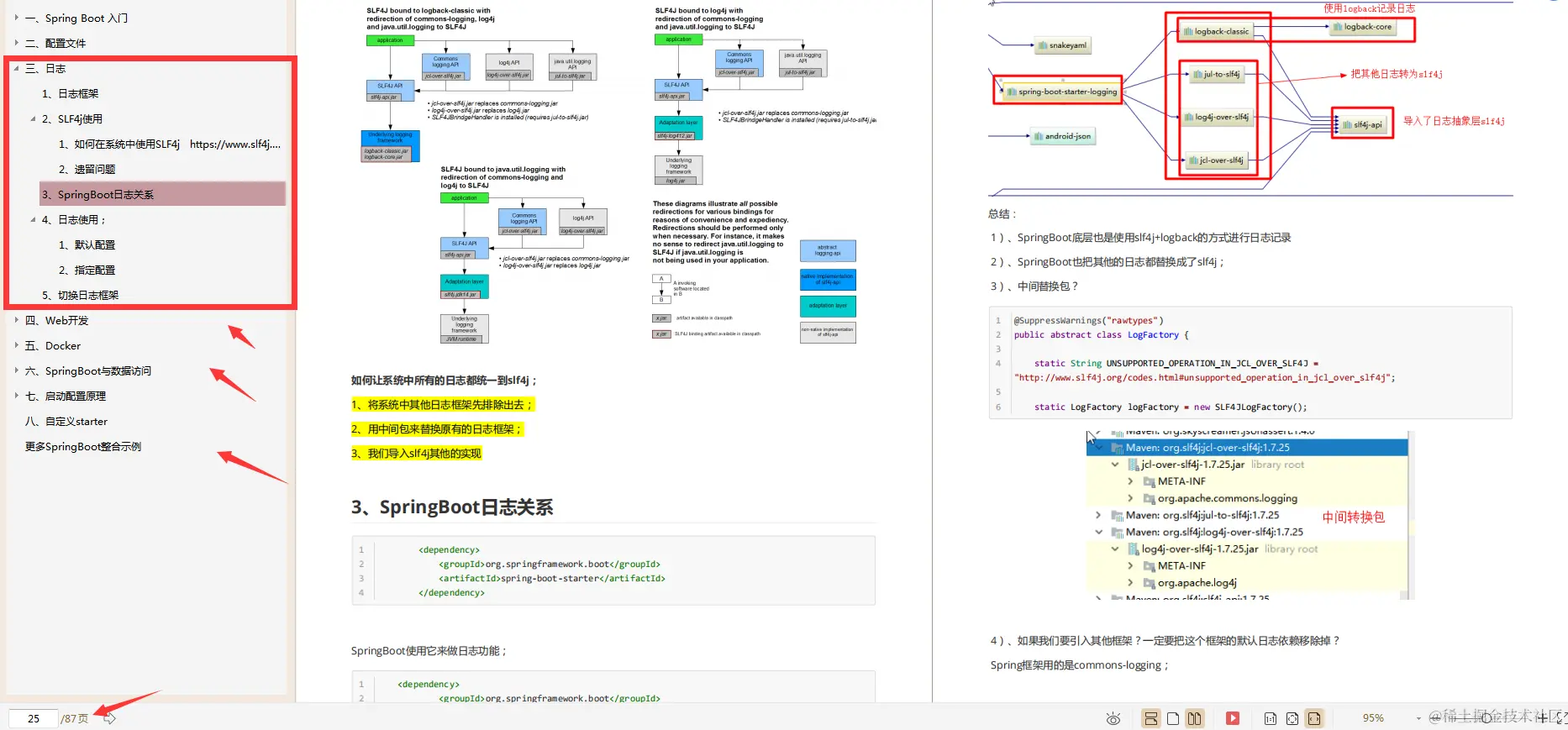The width and height of the screenshot is (1568, 730).
Task: Go to next page arrow icon
Action: point(108,718)
